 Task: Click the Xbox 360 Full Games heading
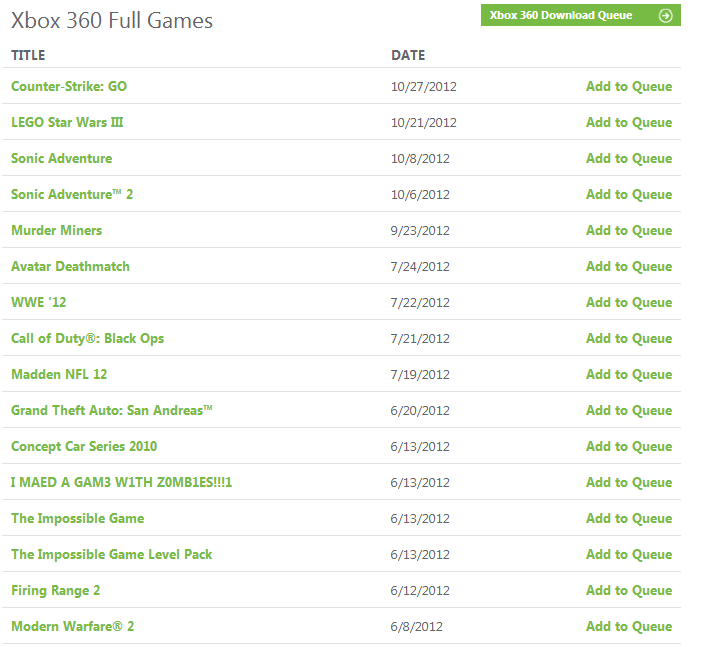[112, 21]
